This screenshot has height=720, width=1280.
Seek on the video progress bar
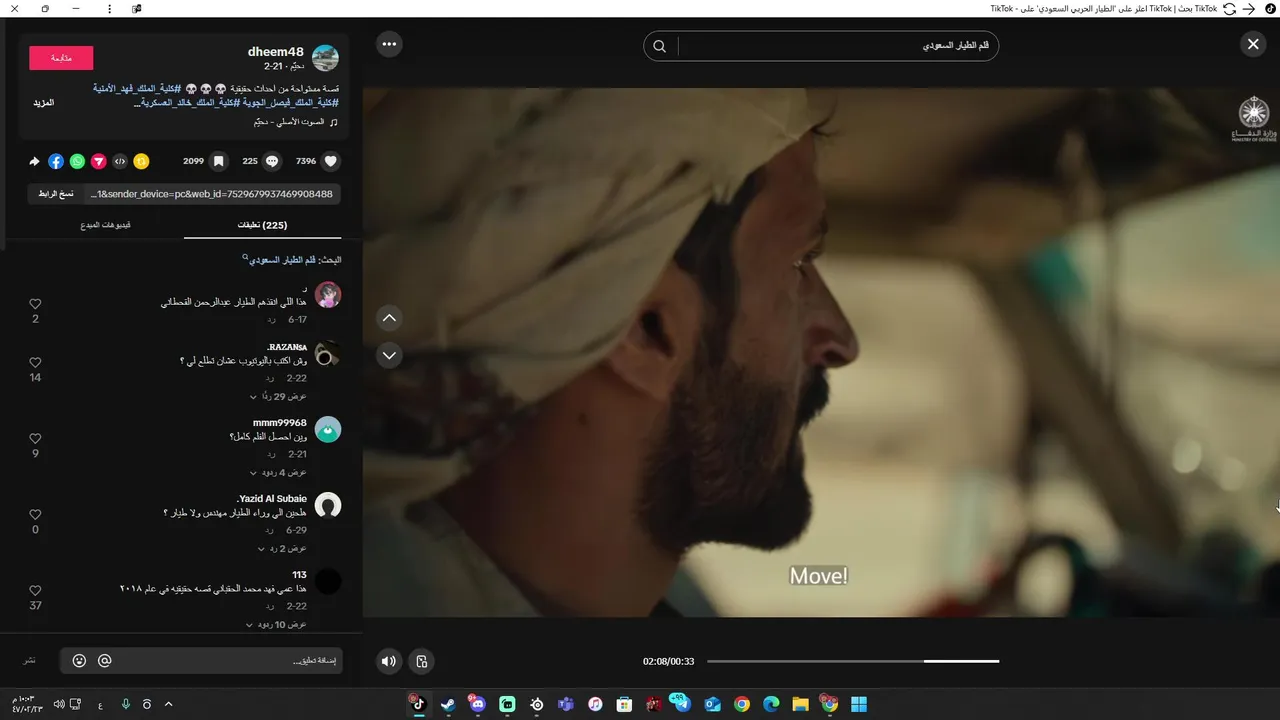[853, 661]
